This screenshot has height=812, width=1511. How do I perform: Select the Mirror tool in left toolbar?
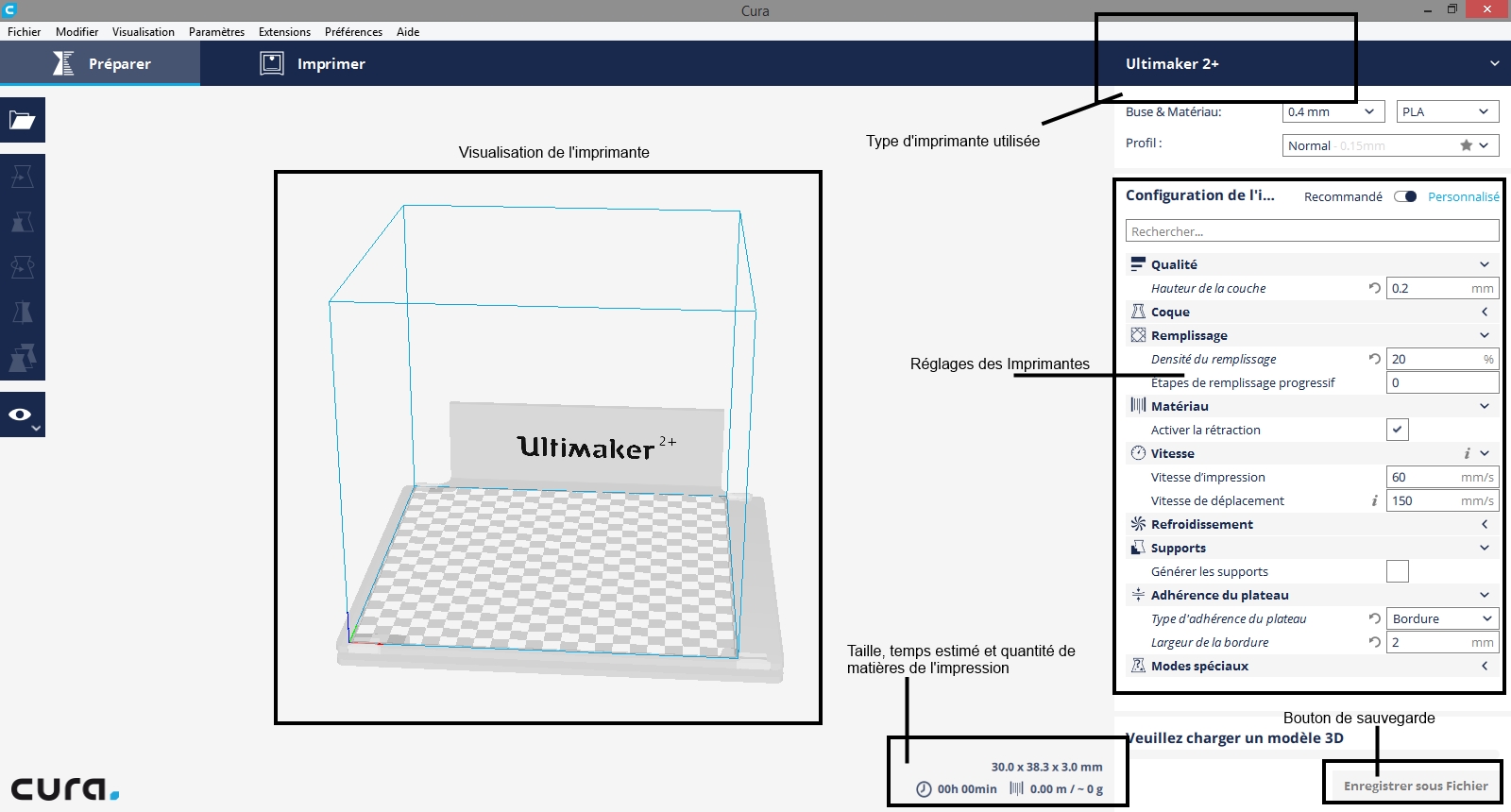pos(22,313)
